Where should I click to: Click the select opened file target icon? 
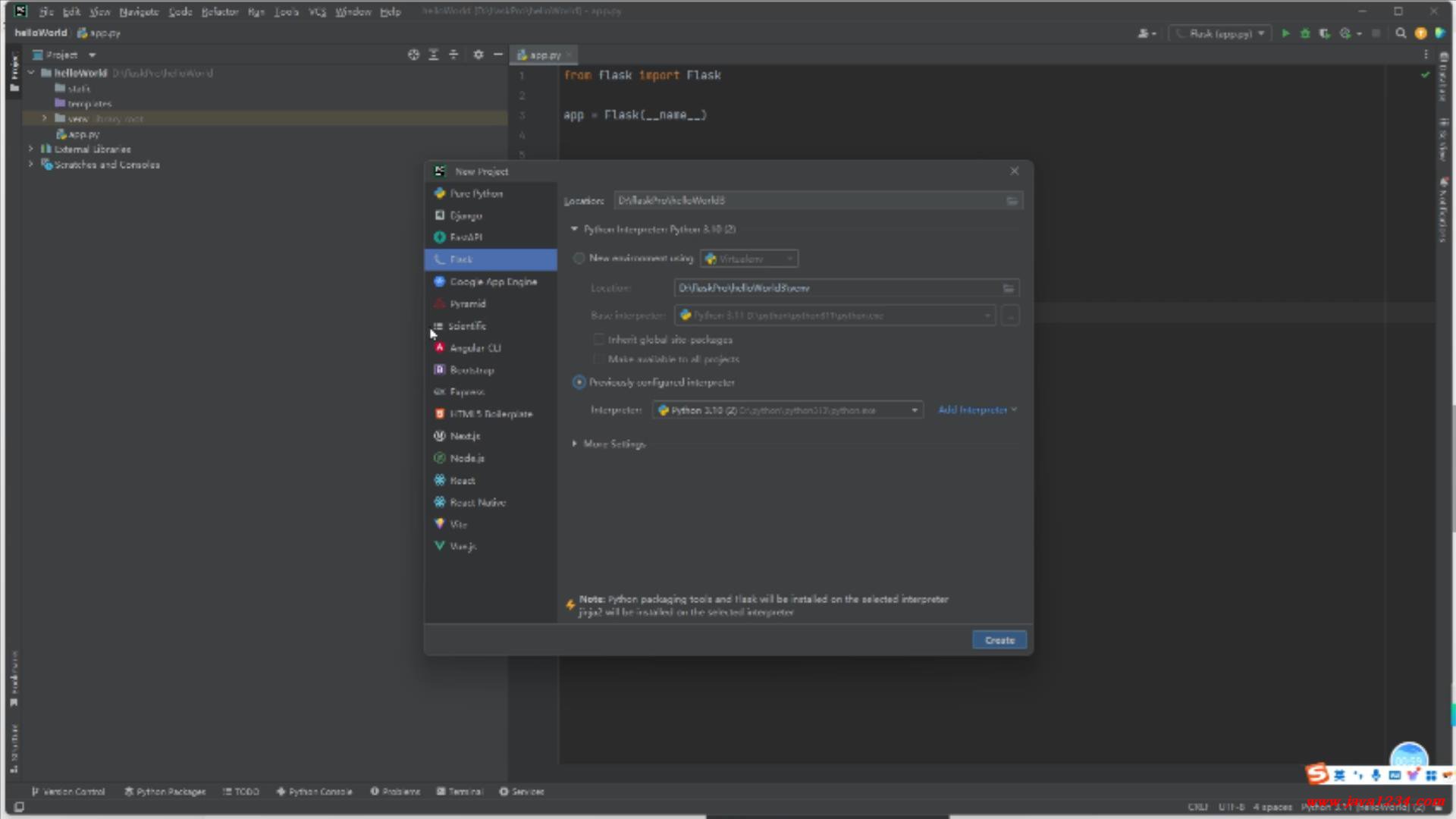pyautogui.click(x=413, y=55)
